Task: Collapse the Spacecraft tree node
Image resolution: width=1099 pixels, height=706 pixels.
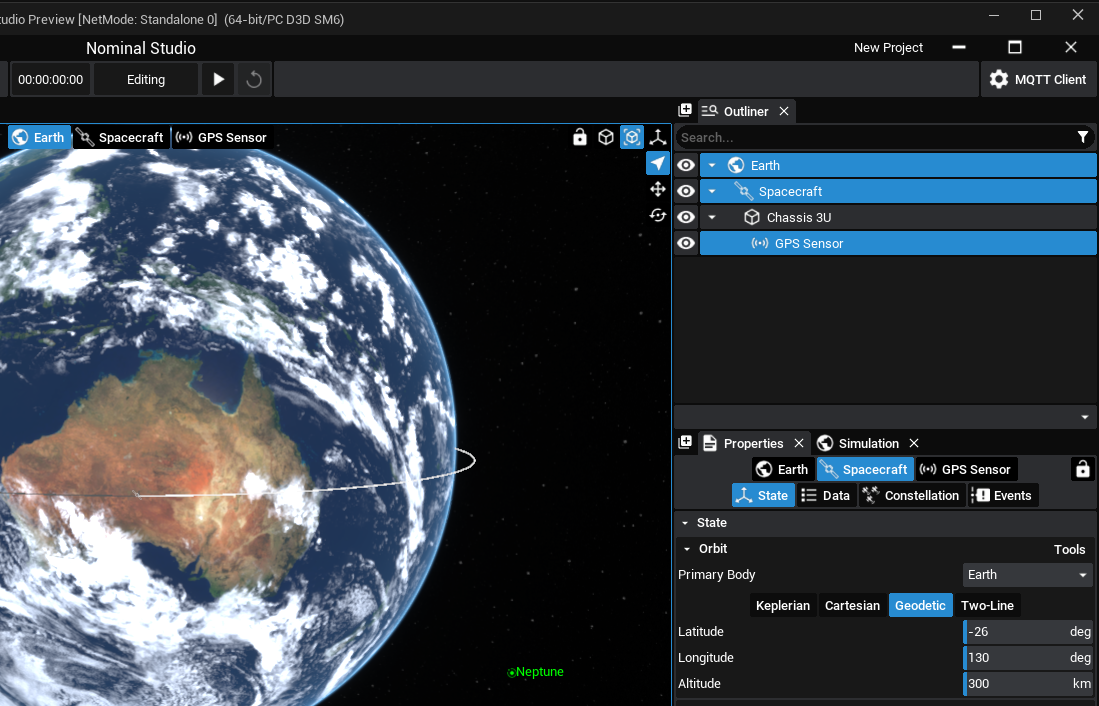Action: (x=712, y=191)
